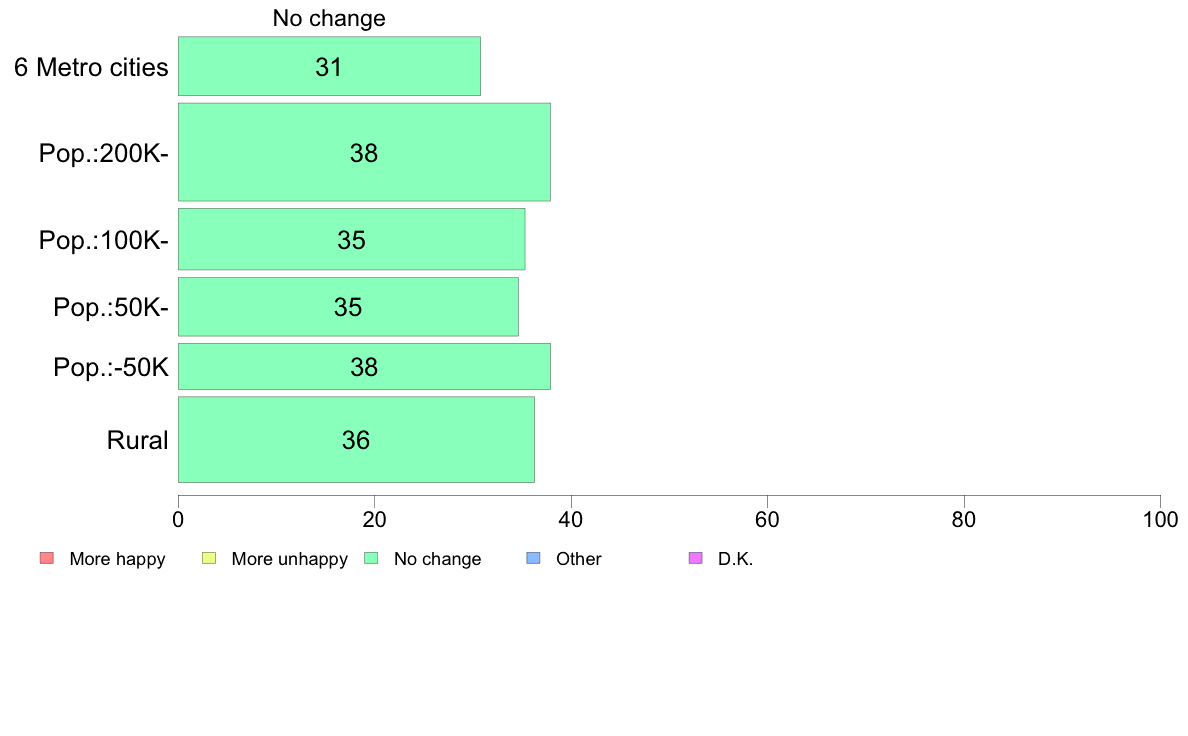This screenshot has height=736, width=1188.
Task: Select the Pop.:100K- bar showing 35
Action: (352, 240)
